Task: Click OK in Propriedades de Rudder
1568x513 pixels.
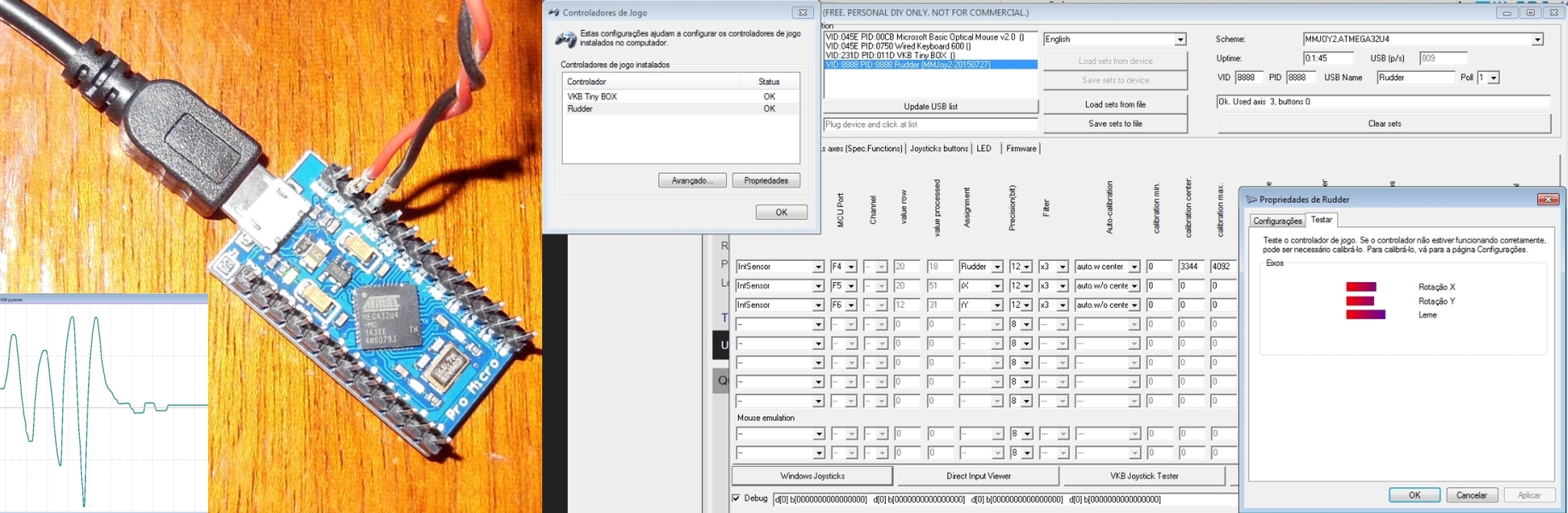Action: point(1414,495)
